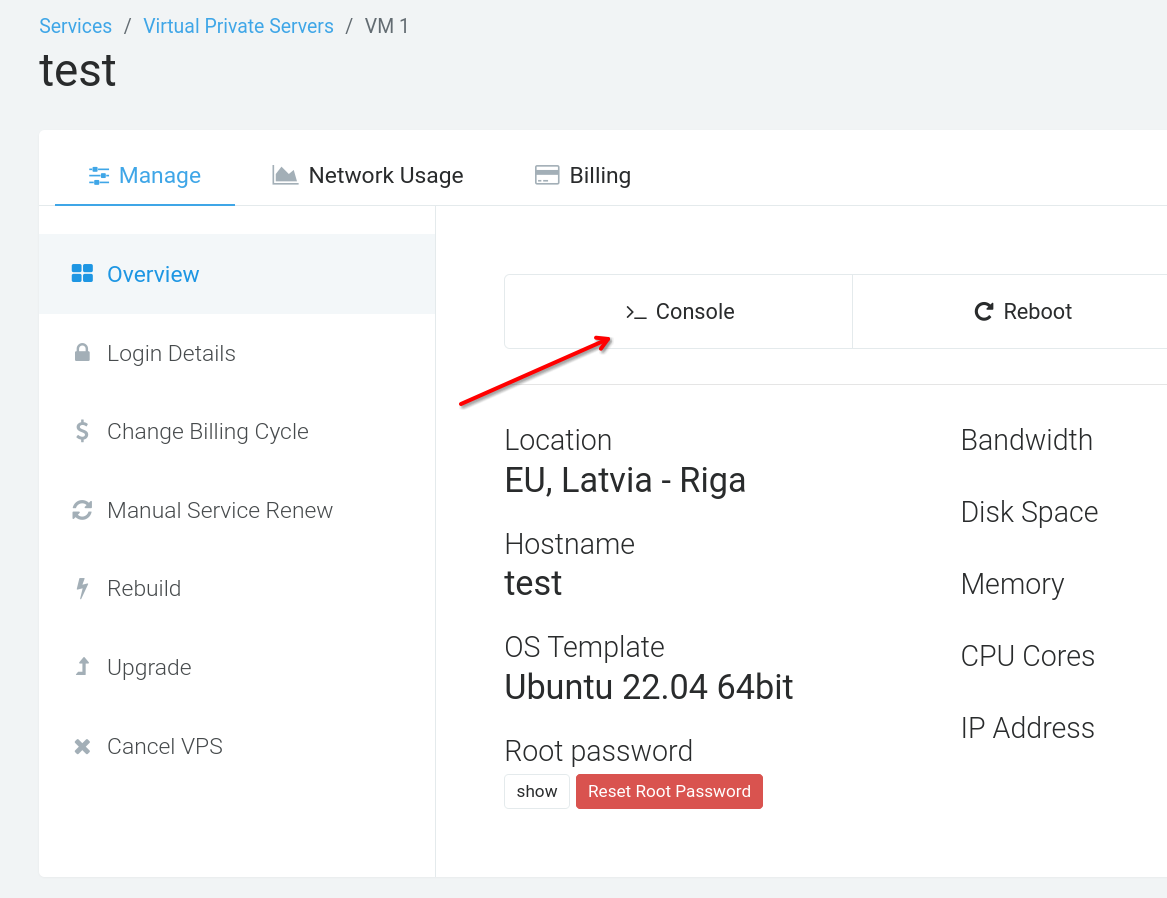Click the card icon on the Billing tab
Viewport: 1167px width, 898px height.
[547, 174]
